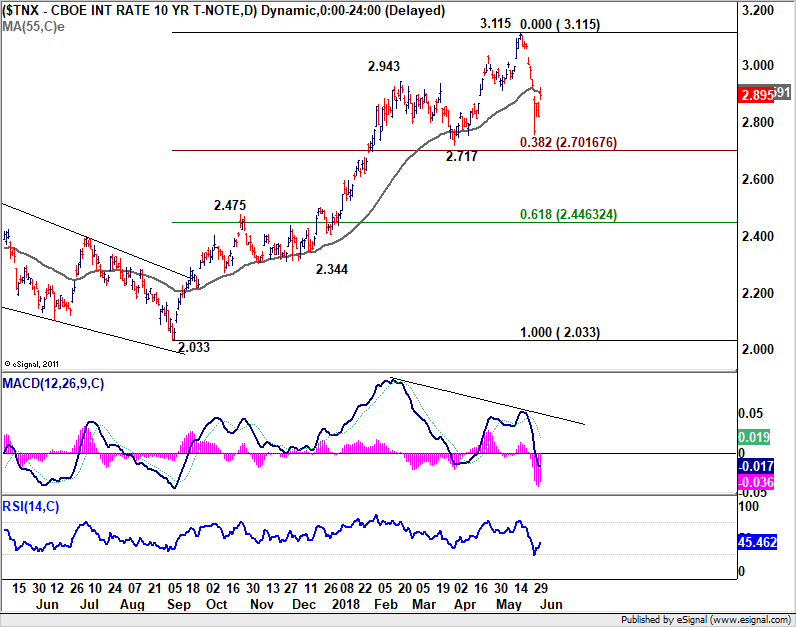The height and width of the screenshot is (627, 796).
Task: Click the '2.943' swing high annotation
Action: pos(384,66)
